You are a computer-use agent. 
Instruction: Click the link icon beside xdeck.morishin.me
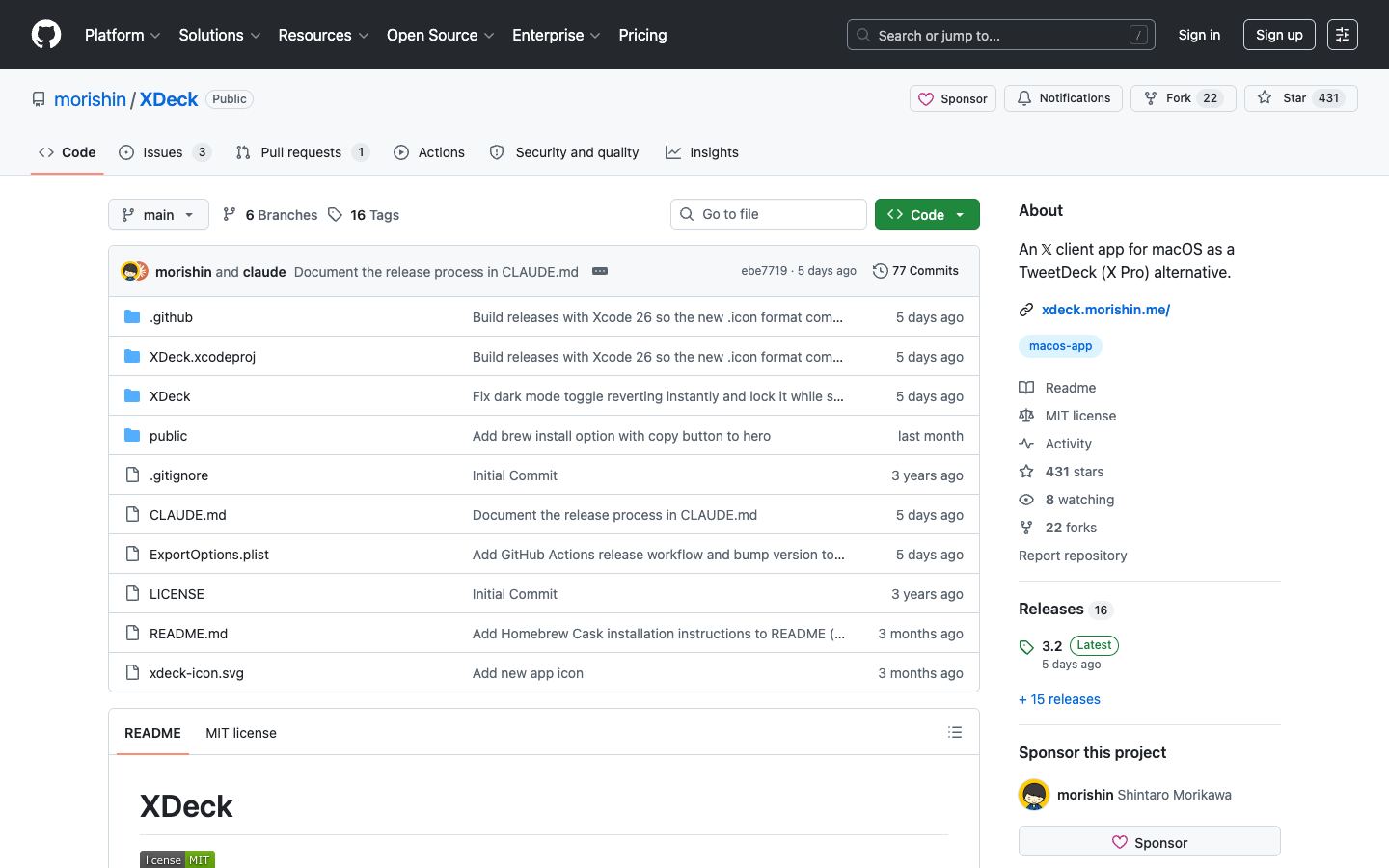[1026, 310]
